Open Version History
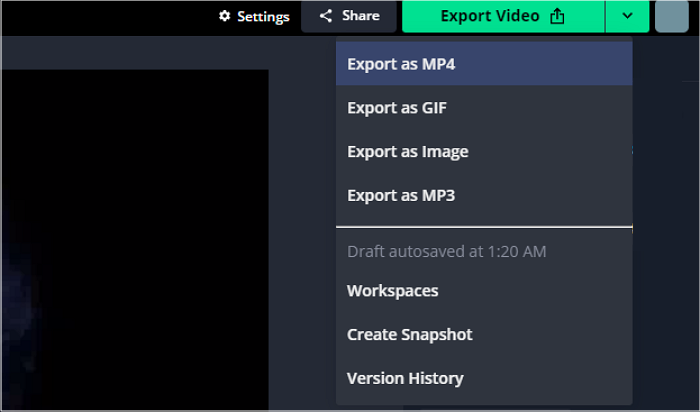The width and height of the screenshot is (700, 412). click(x=405, y=379)
